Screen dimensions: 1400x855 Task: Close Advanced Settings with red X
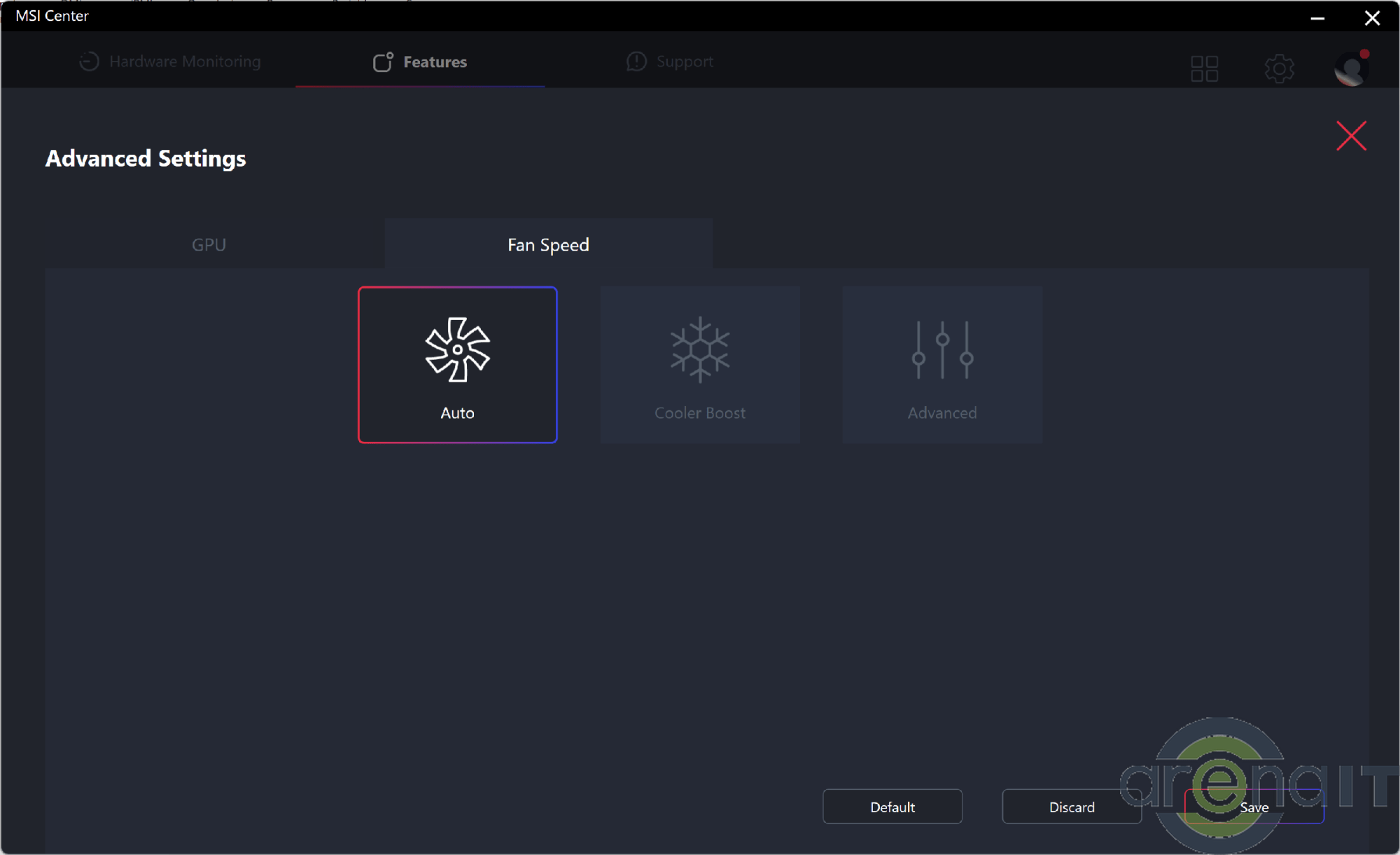click(1350, 136)
